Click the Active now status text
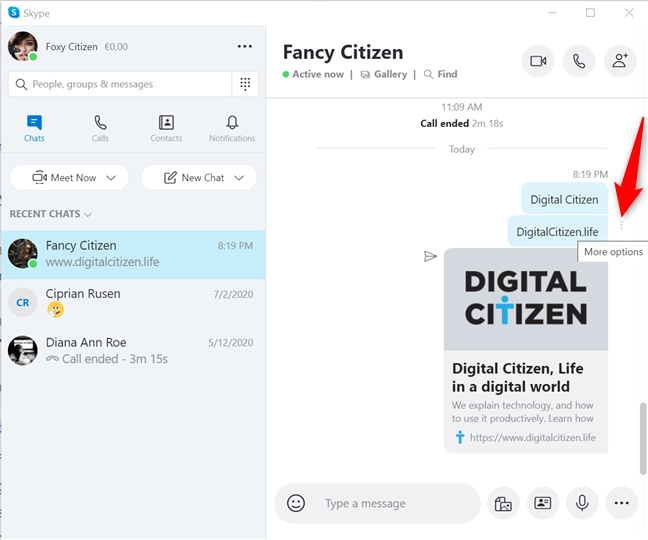The image size is (648, 540). click(x=318, y=74)
